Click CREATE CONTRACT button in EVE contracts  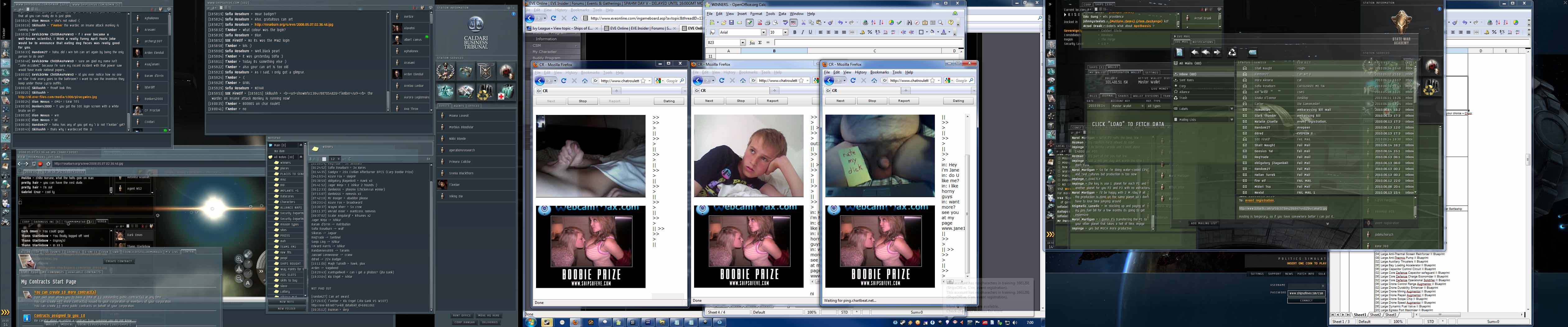[119, 261]
